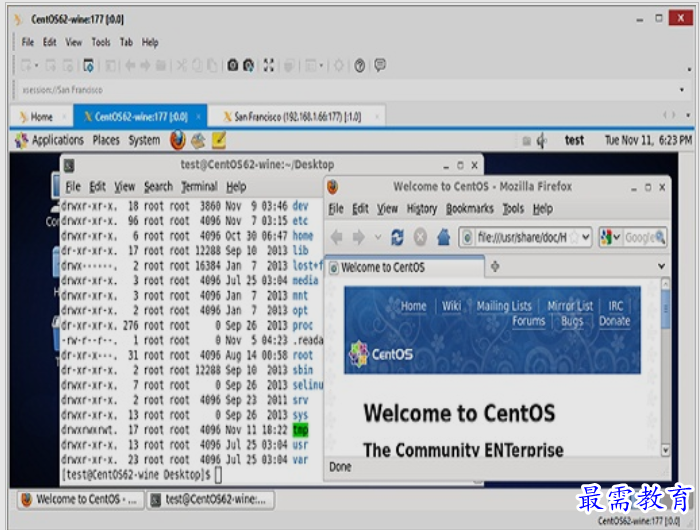Click the Forums link
Viewport: 700px width, 530px height.
(x=529, y=321)
